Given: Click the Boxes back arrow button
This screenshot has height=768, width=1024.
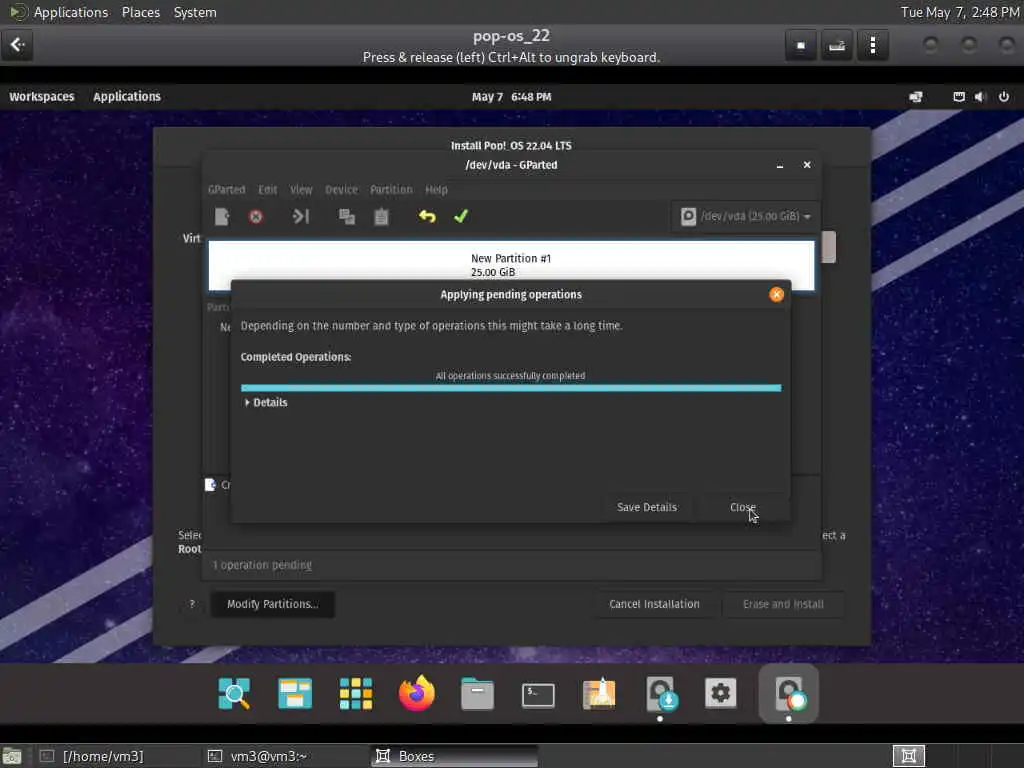Looking at the screenshot, I should click(17, 45).
